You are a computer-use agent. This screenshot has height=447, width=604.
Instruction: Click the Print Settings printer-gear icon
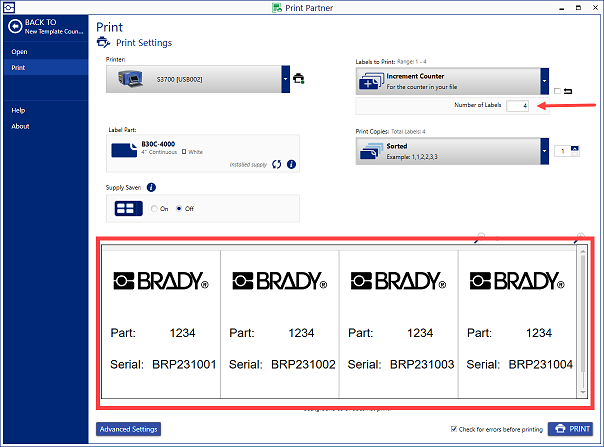[102, 43]
